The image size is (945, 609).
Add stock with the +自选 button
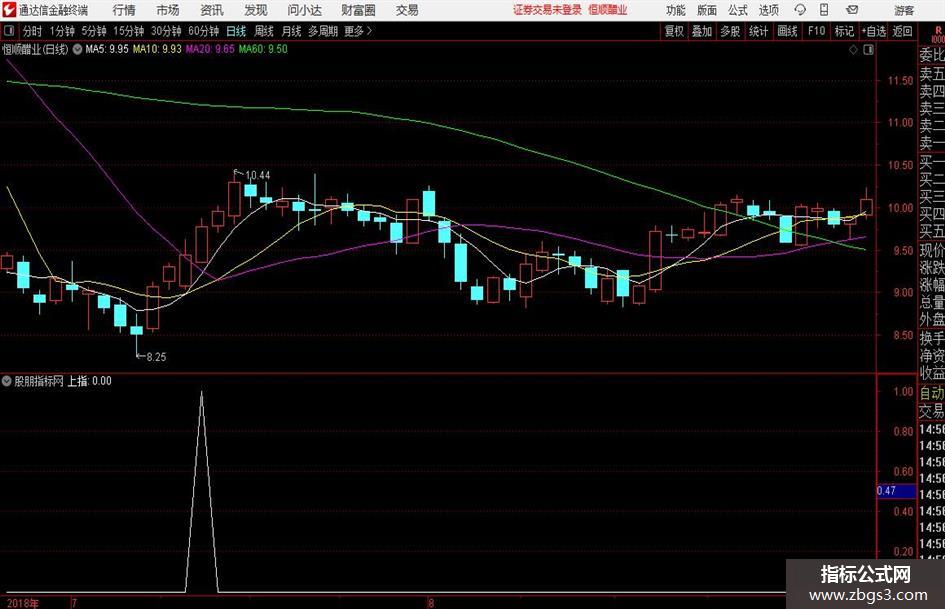point(873,31)
